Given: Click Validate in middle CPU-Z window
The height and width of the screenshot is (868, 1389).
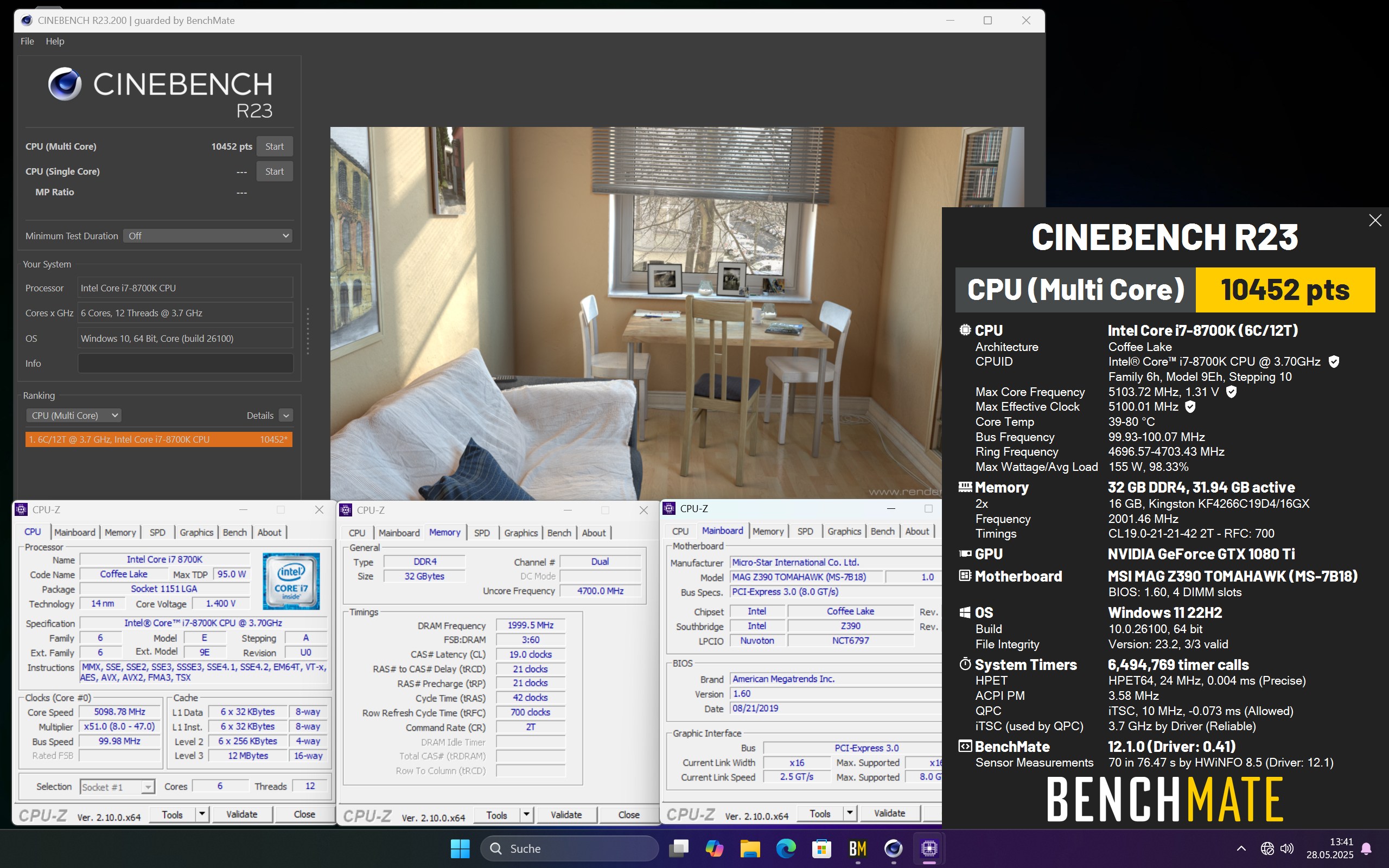Looking at the screenshot, I should pos(566,815).
